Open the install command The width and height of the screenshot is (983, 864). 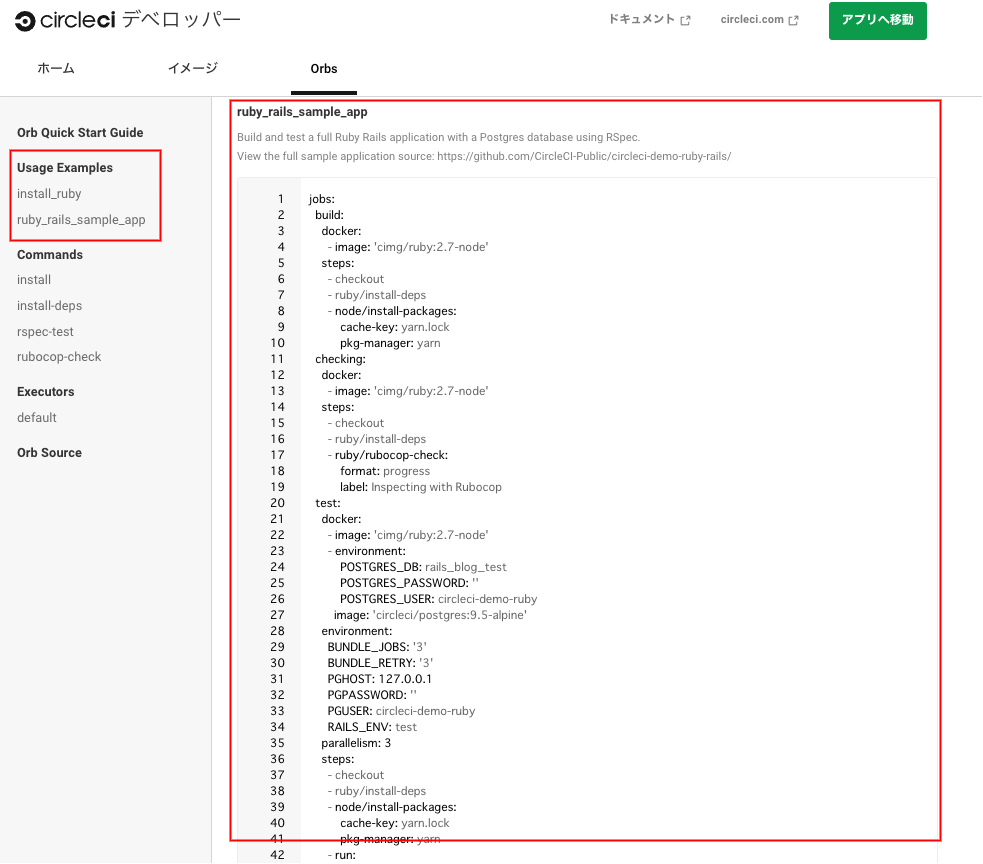(34, 280)
